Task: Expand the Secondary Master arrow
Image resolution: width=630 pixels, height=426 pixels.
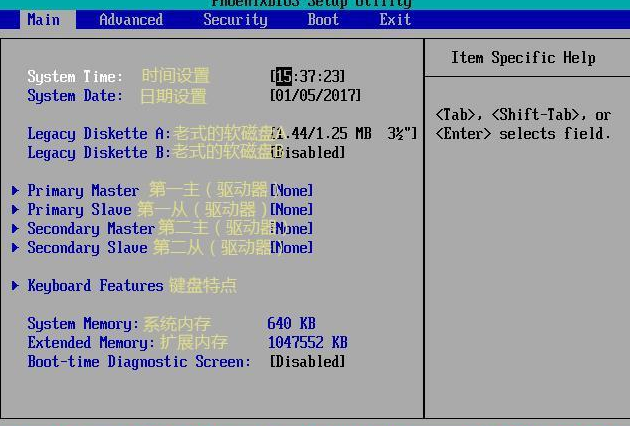Action: tap(16, 228)
